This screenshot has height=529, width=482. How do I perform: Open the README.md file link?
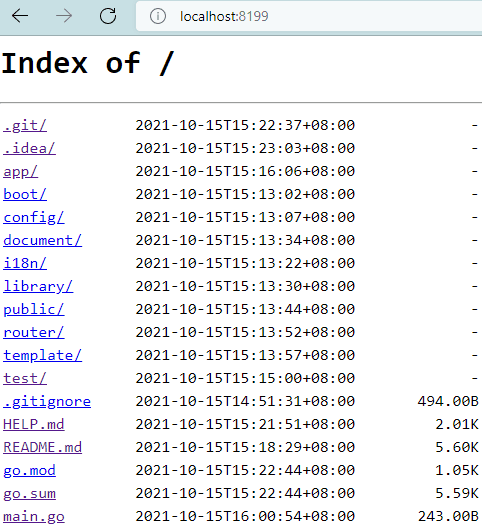coord(42,448)
